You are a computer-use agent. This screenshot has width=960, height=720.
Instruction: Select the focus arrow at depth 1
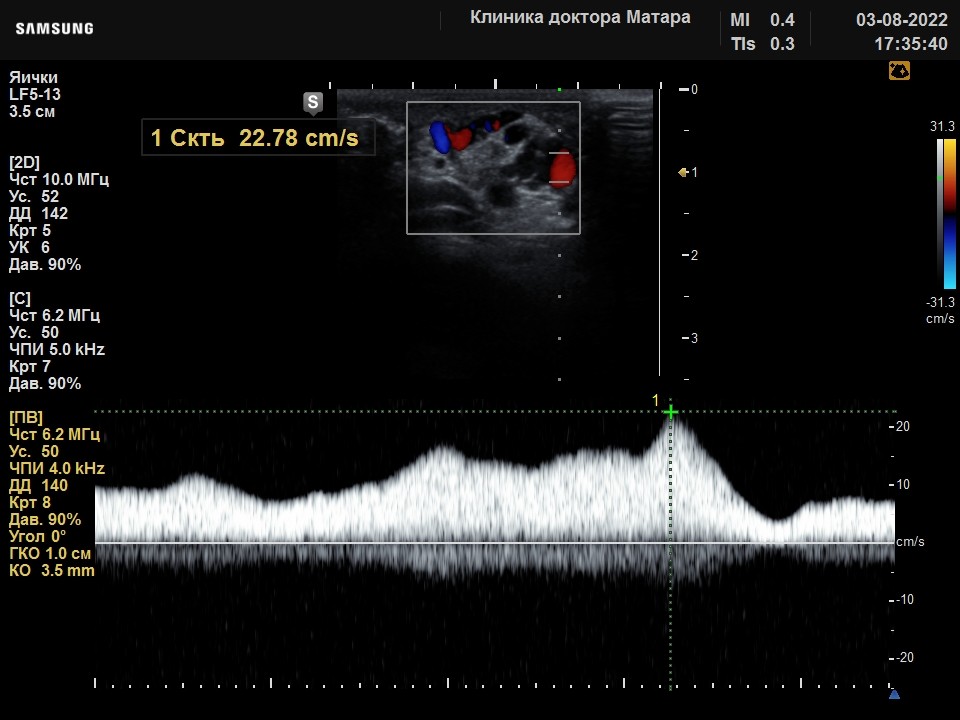683,173
